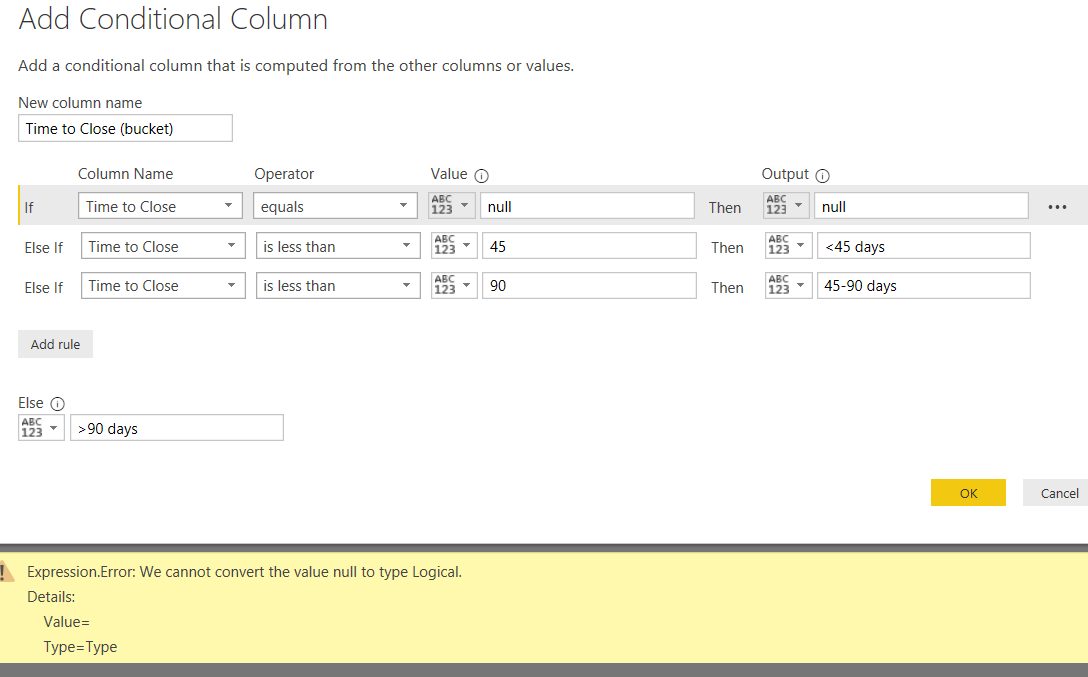Expand operator dropdown in the last Else If row
1088x677 pixels.
point(337,286)
